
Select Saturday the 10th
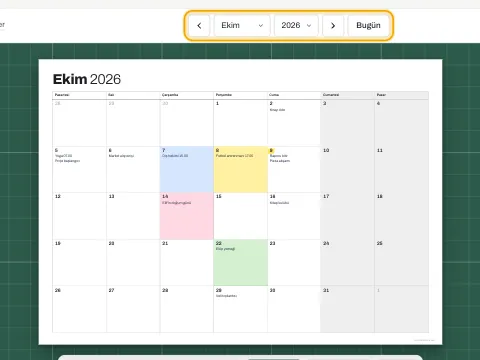pos(347,169)
